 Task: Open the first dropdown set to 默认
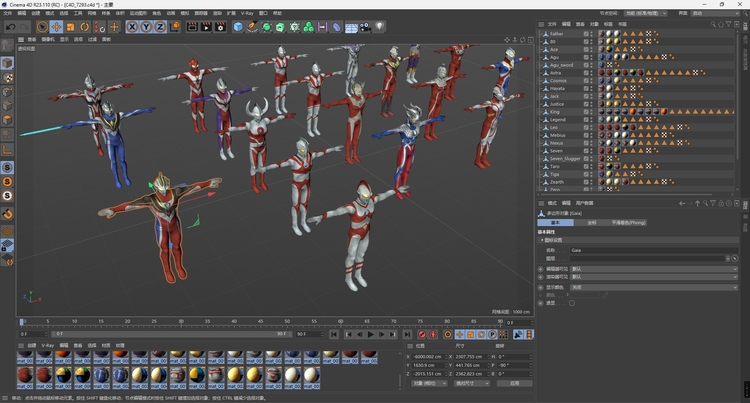(x=654, y=269)
